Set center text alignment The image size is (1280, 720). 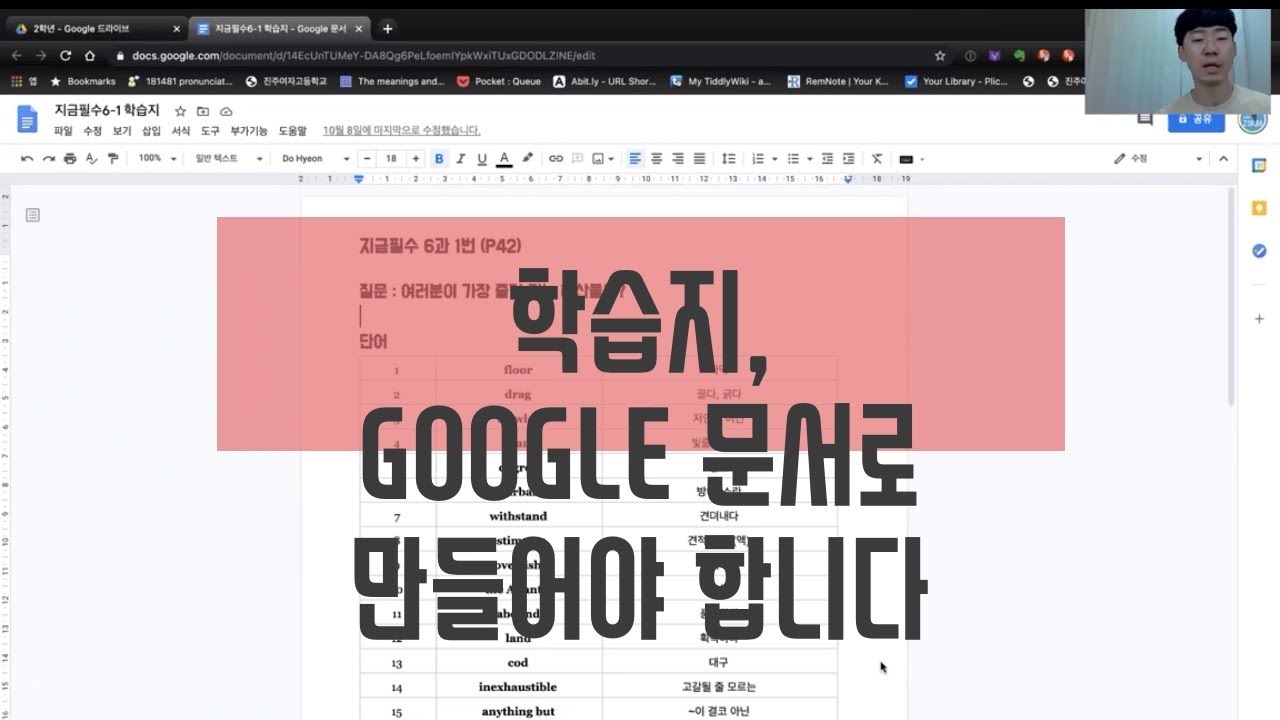pyautogui.click(x=657, y=158)
